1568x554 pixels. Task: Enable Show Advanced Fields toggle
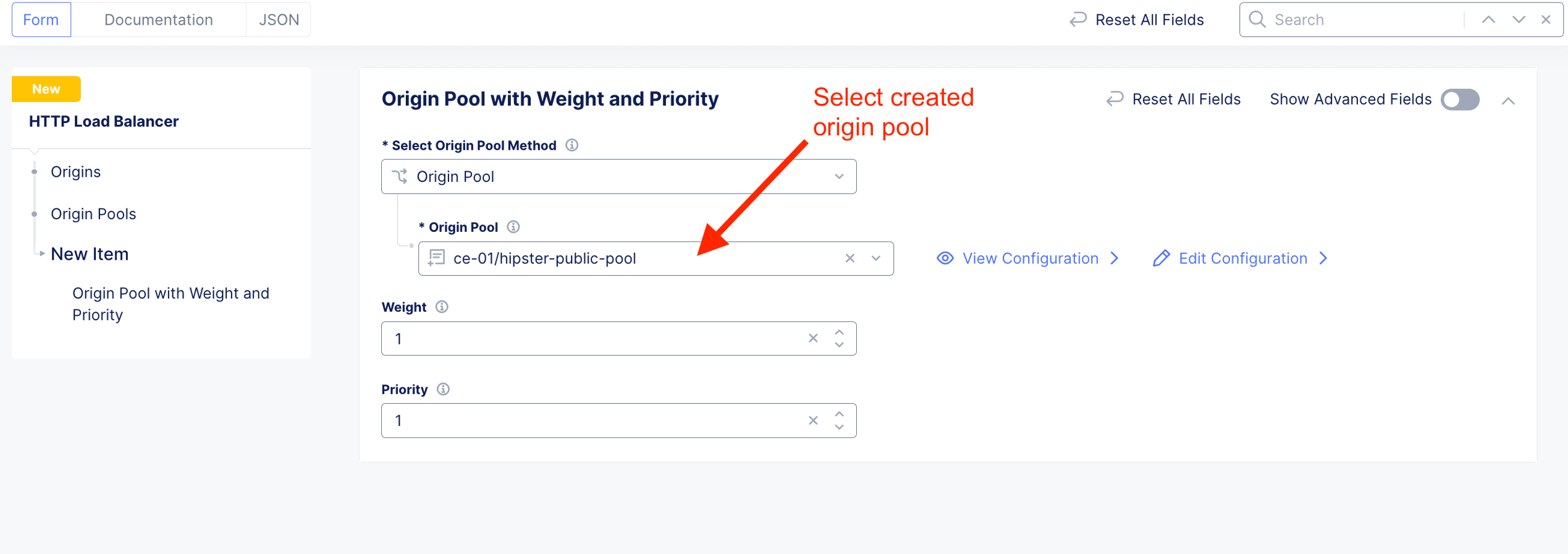pyautogui.click(x=1460, y=100)
